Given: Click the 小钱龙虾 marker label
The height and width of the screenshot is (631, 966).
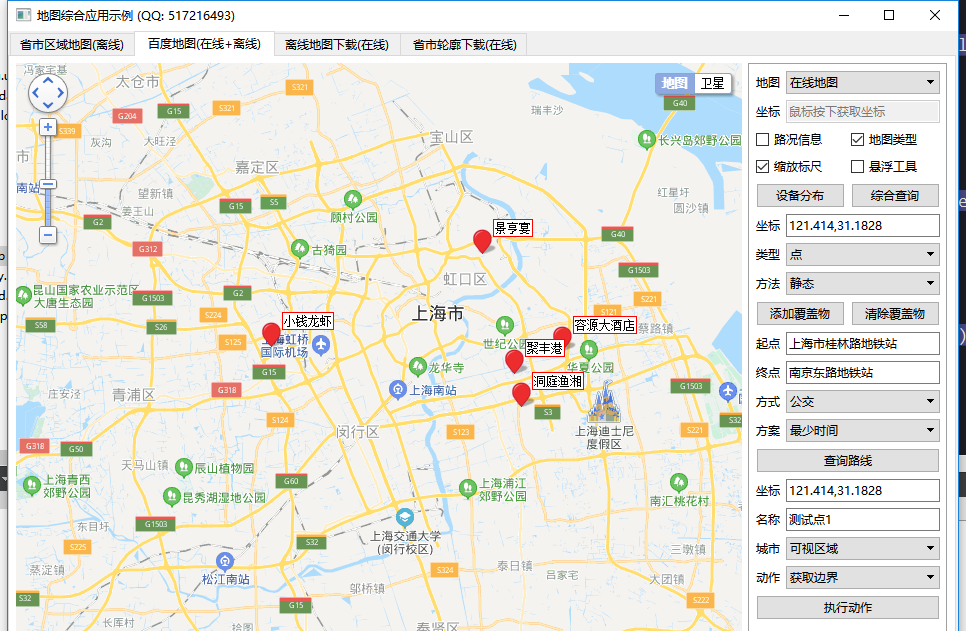Looking at the screenshot, I should [x=307, y=321].
